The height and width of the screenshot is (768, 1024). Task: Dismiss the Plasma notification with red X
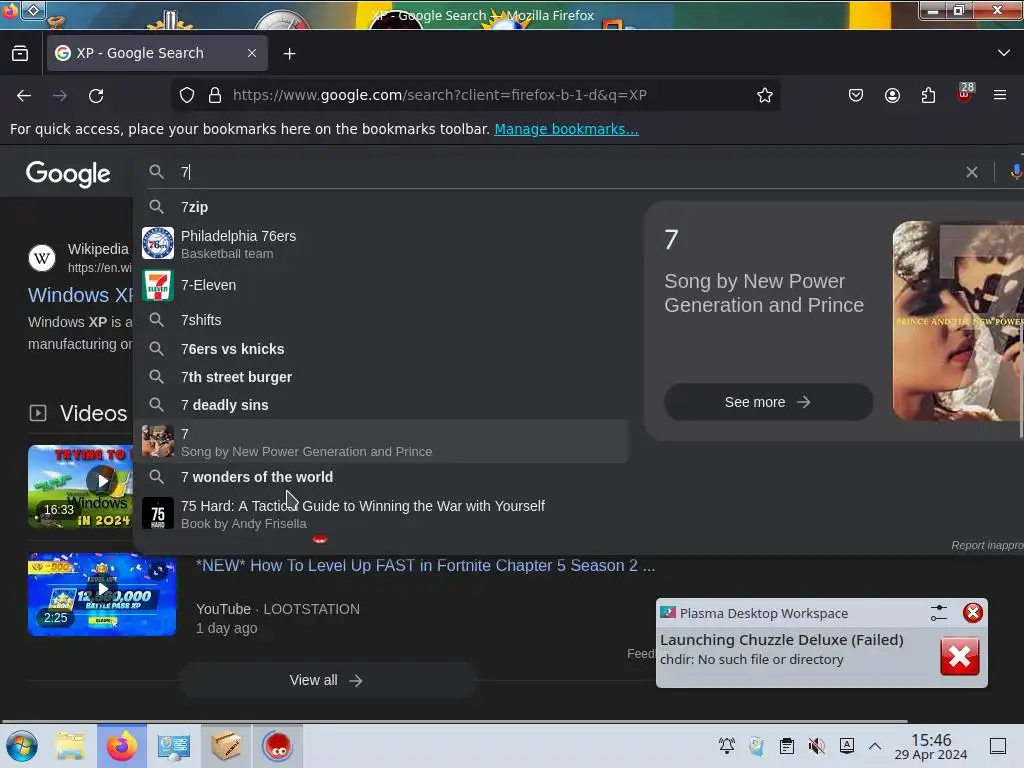point(972,613)
